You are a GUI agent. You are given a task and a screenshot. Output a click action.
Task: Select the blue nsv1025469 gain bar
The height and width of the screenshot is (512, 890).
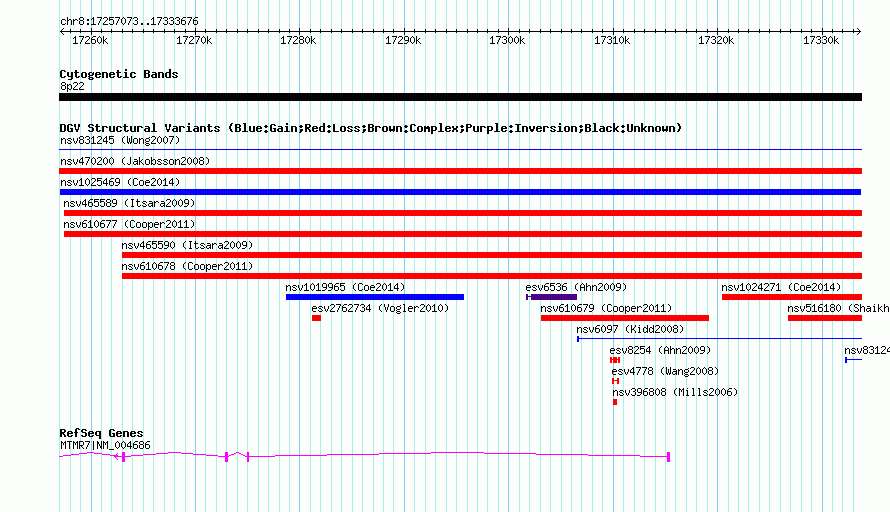pos(460,192)
